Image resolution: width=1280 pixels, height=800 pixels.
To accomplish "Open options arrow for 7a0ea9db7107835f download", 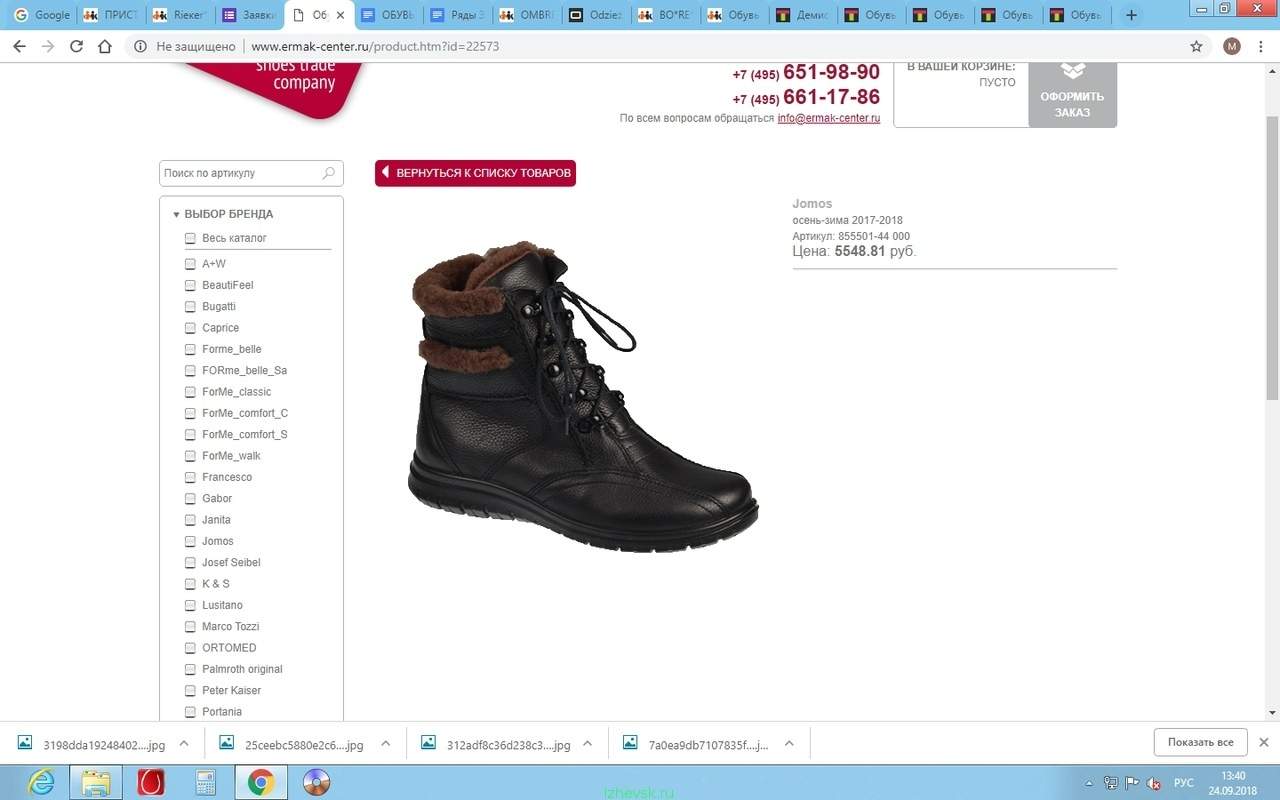I will [x=789, y=743].
